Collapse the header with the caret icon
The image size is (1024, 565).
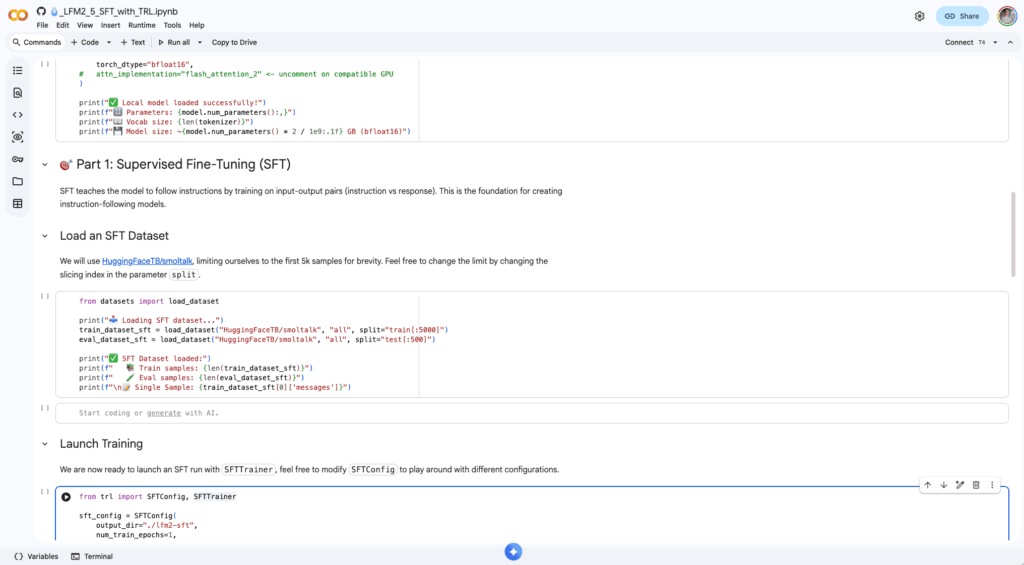pyautogui.click(x=1010, y=42)
